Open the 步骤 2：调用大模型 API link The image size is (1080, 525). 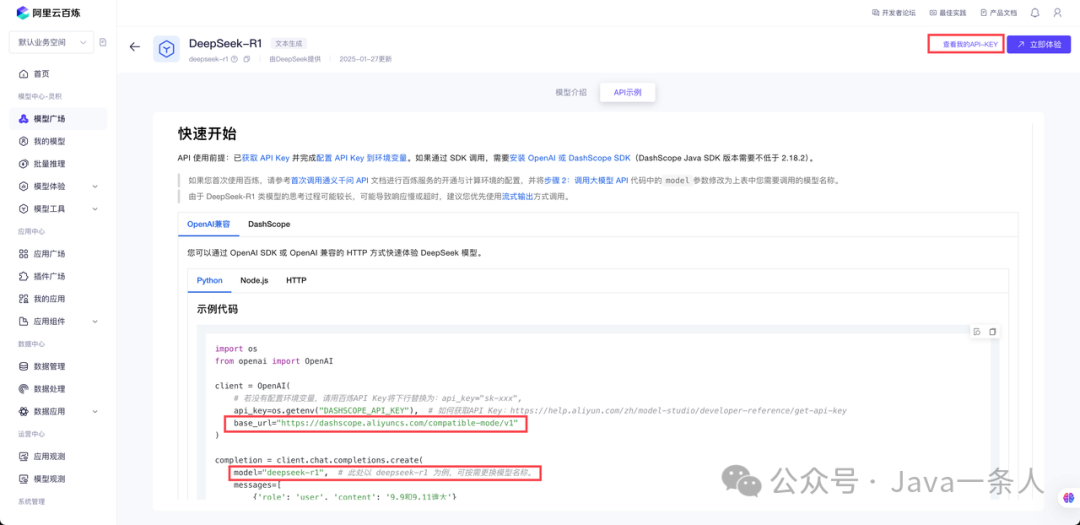(x=585, y=180)
